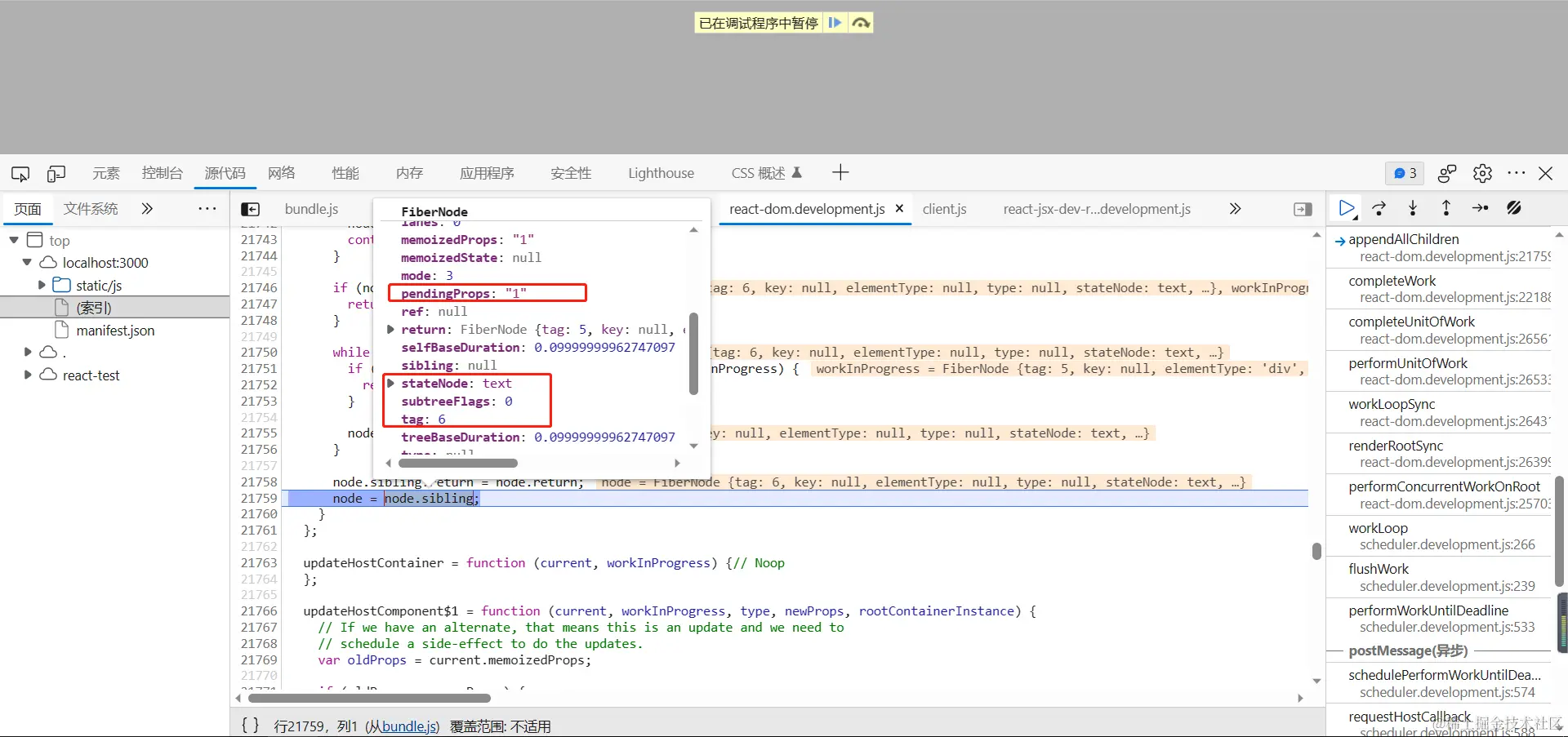Set breakpoint on line number 21766
The width and height of the screenshot is (1568, 737).
(259, 611)
